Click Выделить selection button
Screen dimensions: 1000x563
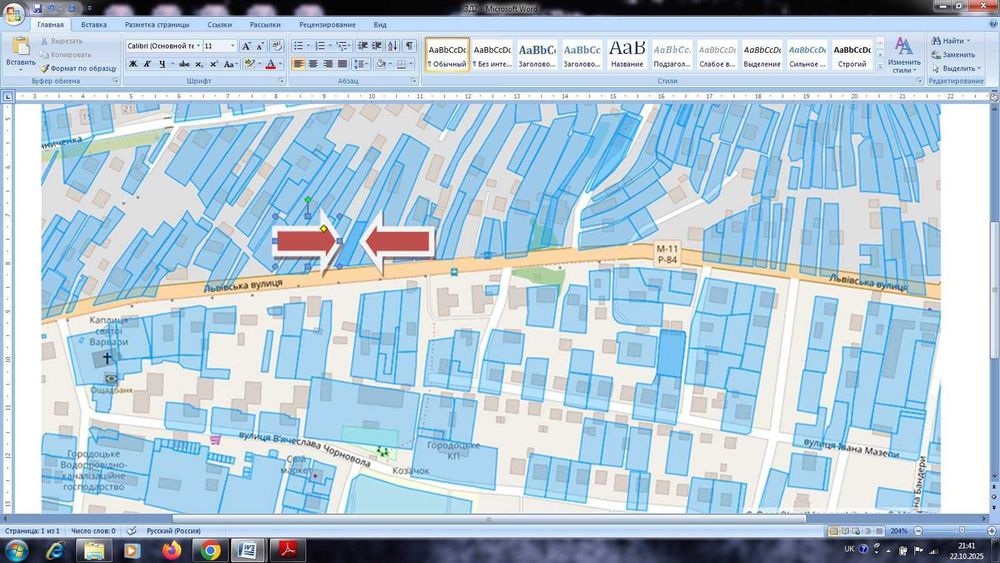click(x=955, y=68)
